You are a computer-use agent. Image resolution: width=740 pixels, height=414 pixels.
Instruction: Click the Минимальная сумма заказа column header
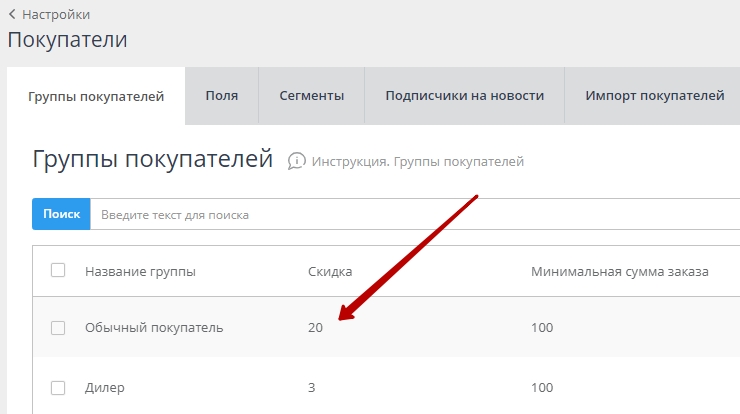(619, 271)
